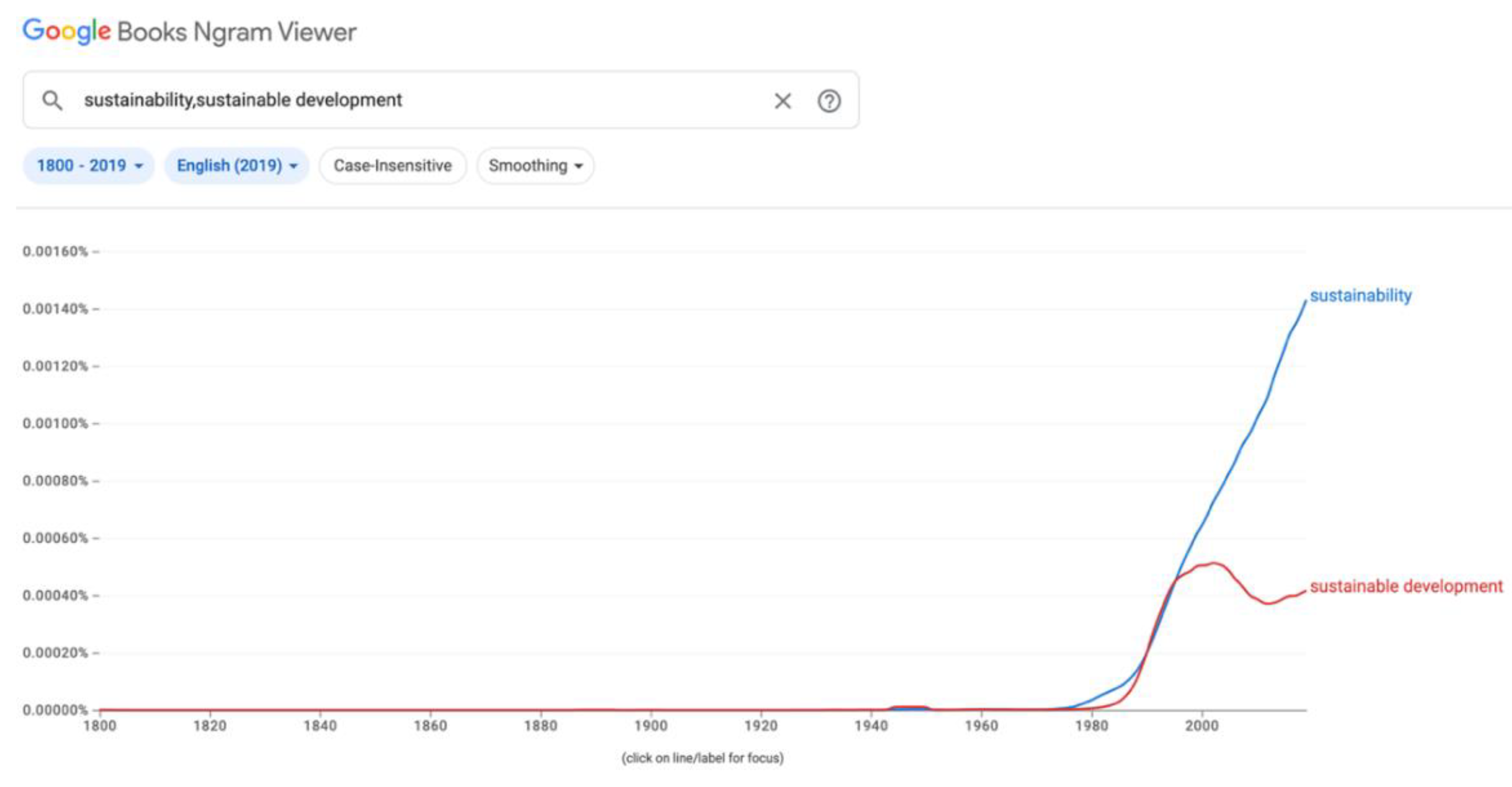Click the Books Ngram Viewer title
1512x787 pixels.
[237, 32]
